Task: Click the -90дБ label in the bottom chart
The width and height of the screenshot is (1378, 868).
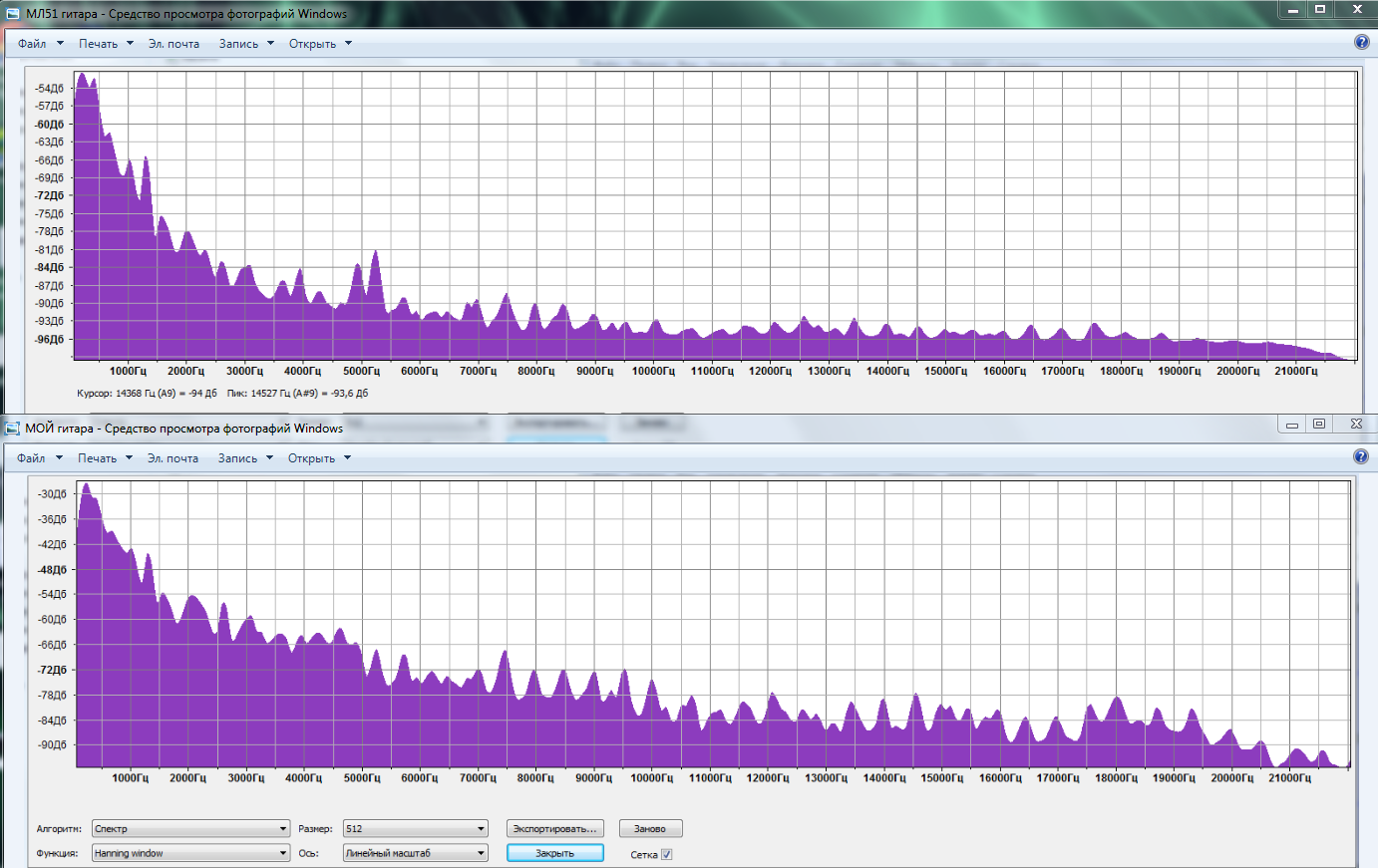Action: [53, 745]
